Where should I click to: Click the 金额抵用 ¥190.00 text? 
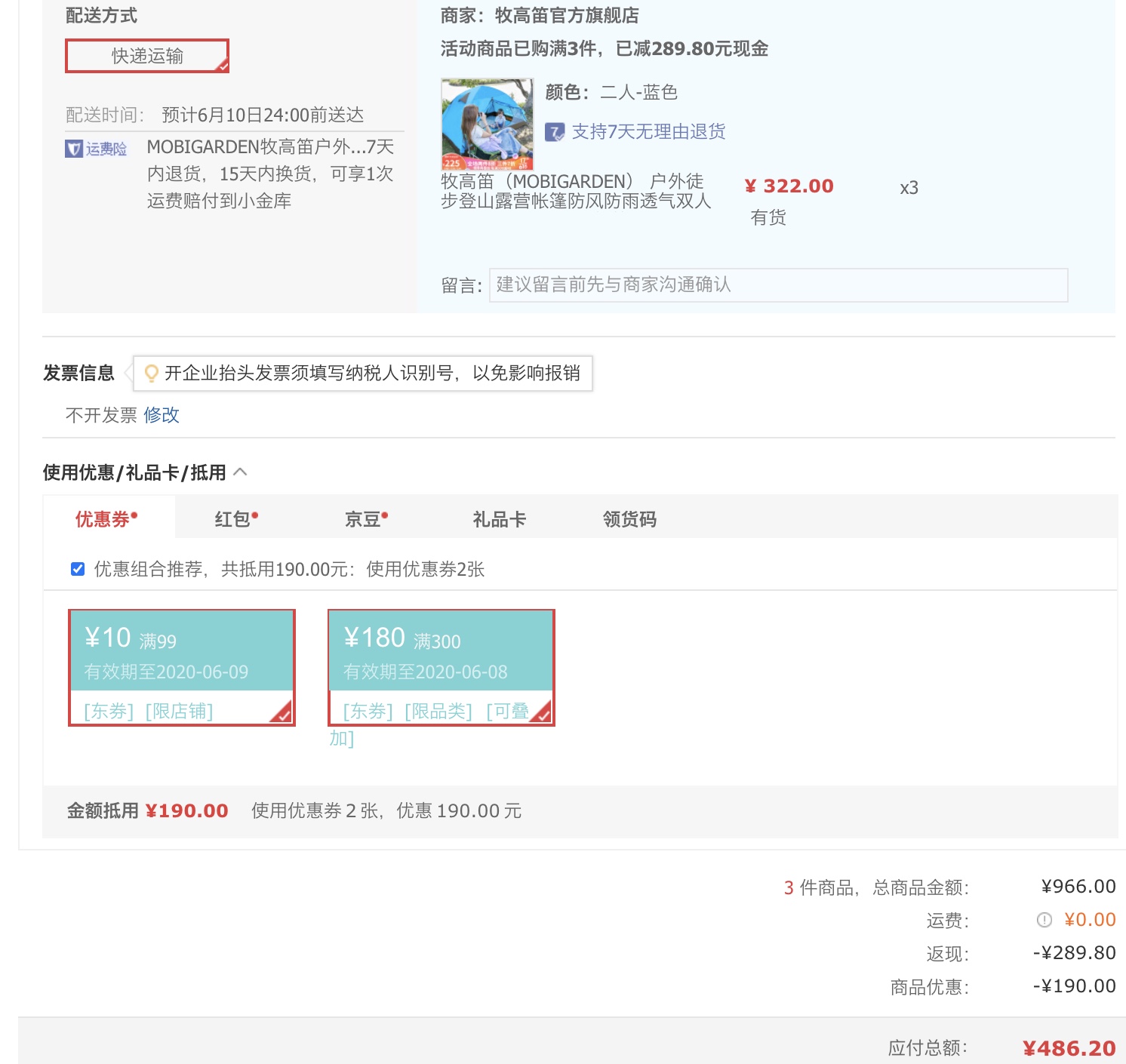[x=148, y=811]
